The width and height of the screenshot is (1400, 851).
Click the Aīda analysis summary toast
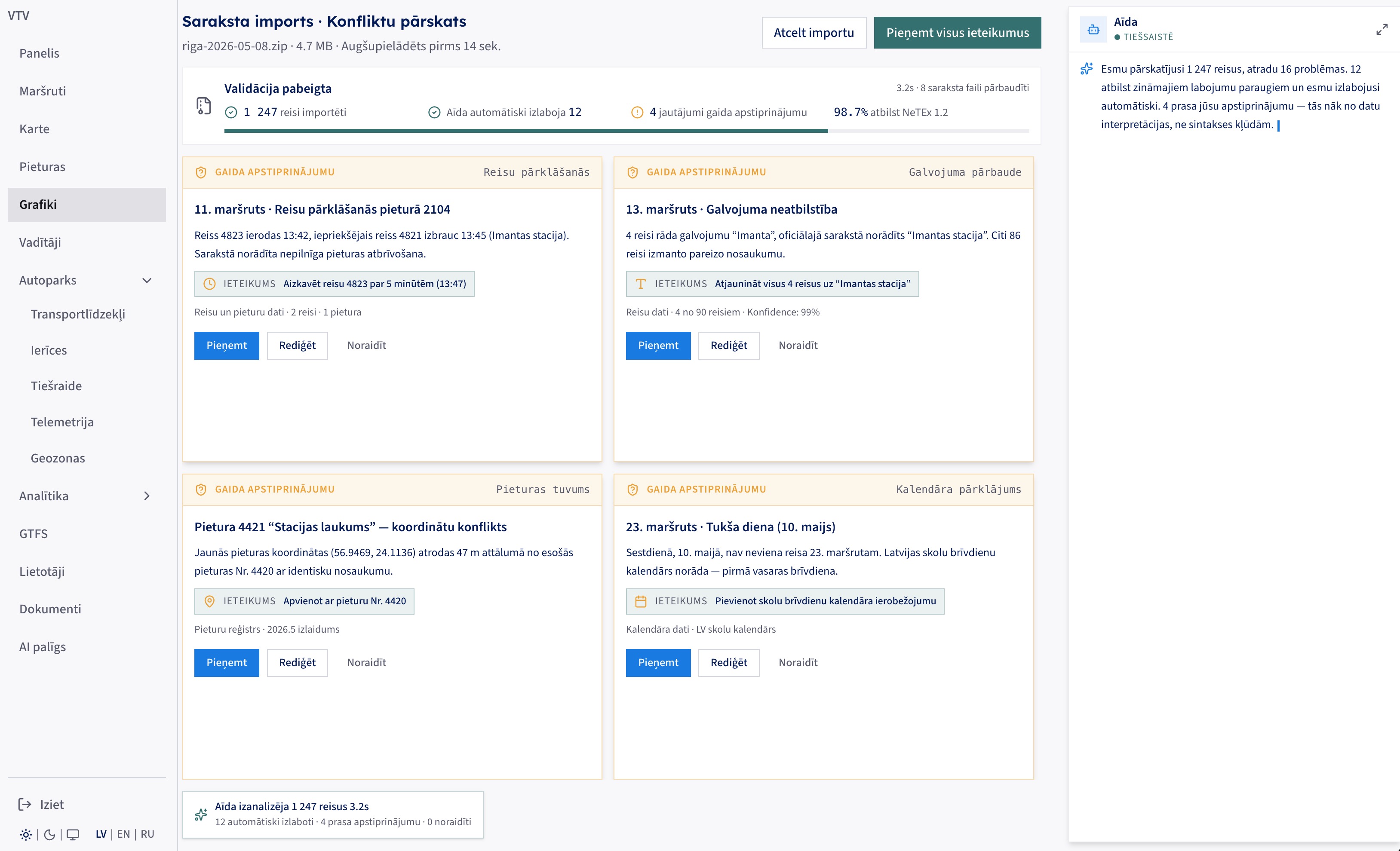point(333,814)
